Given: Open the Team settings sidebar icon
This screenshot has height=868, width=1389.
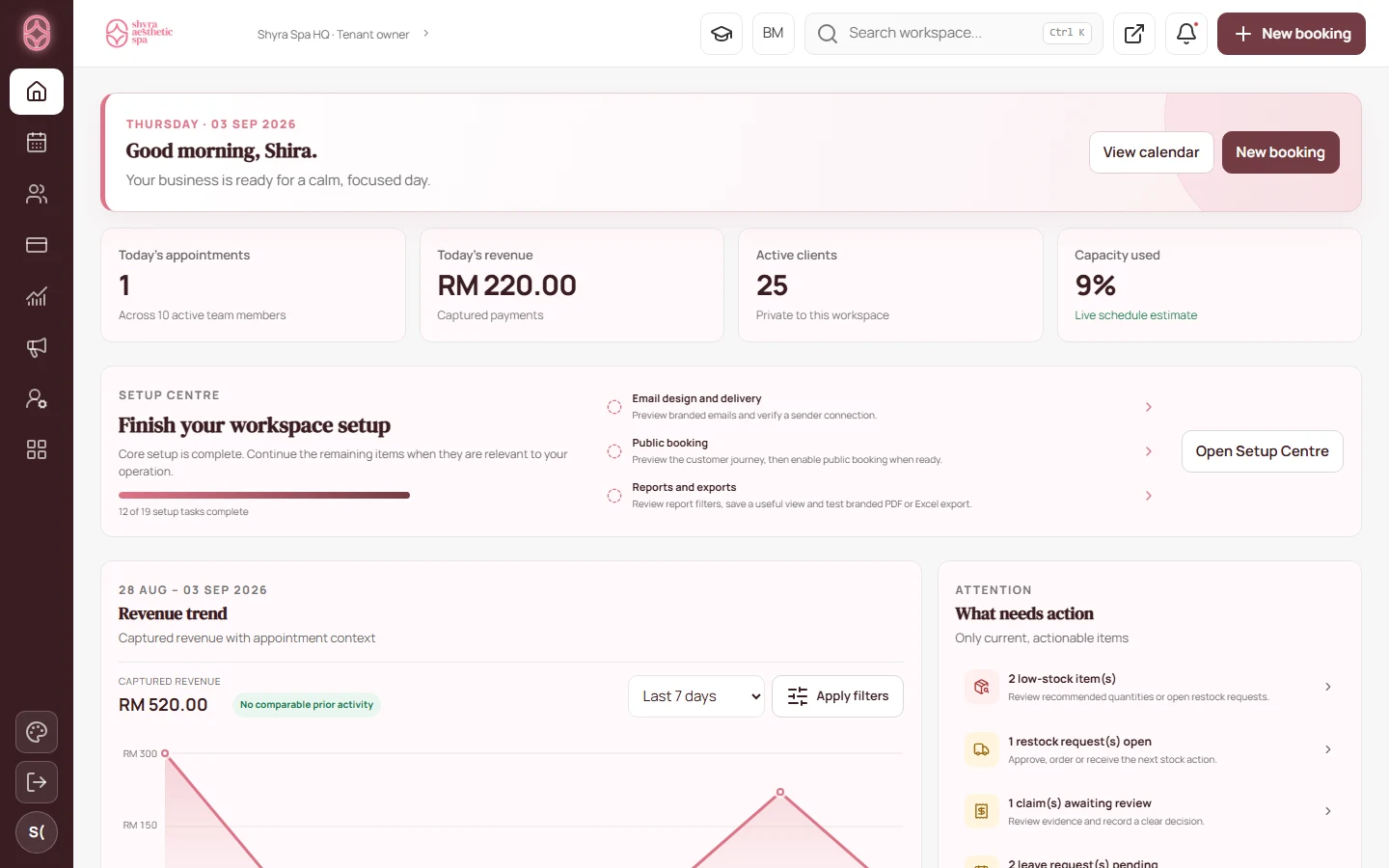Looking at the screenshot, I should pyautogui.click(x=37, y=398).
